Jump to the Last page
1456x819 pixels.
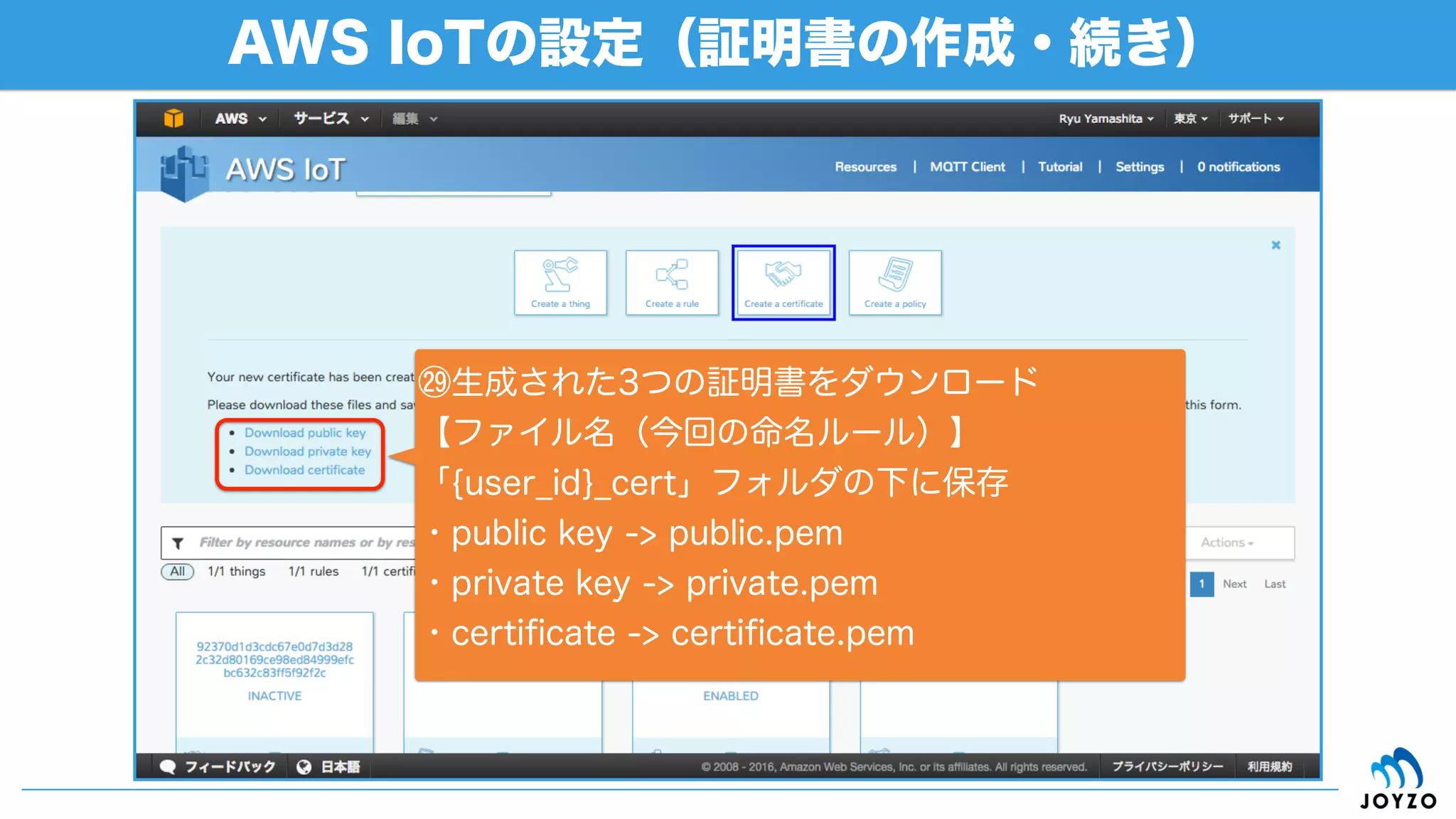coord(1275,584)
